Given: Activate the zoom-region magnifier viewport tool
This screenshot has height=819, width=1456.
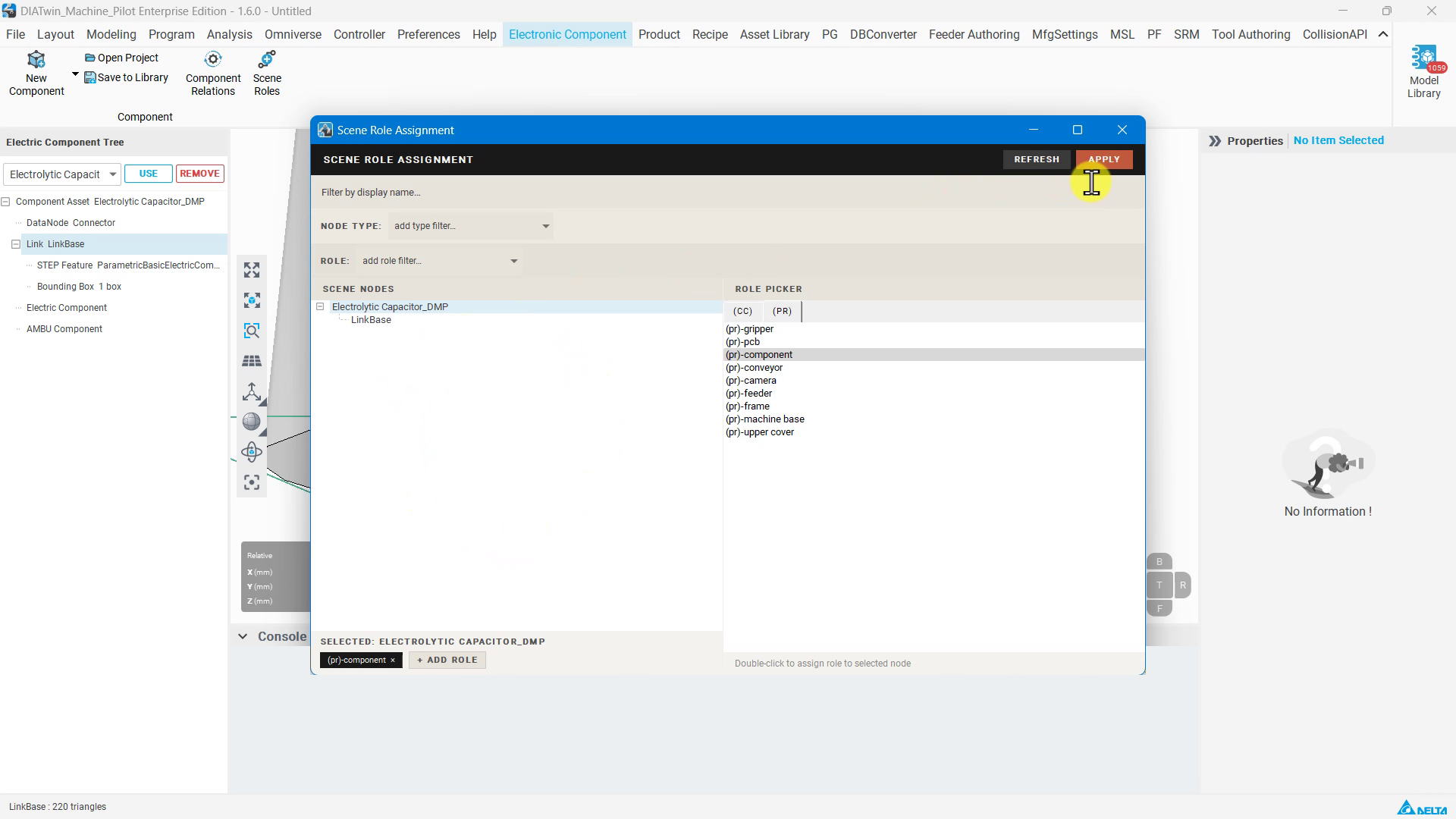Looking at the screenshot, I should 252,331.
